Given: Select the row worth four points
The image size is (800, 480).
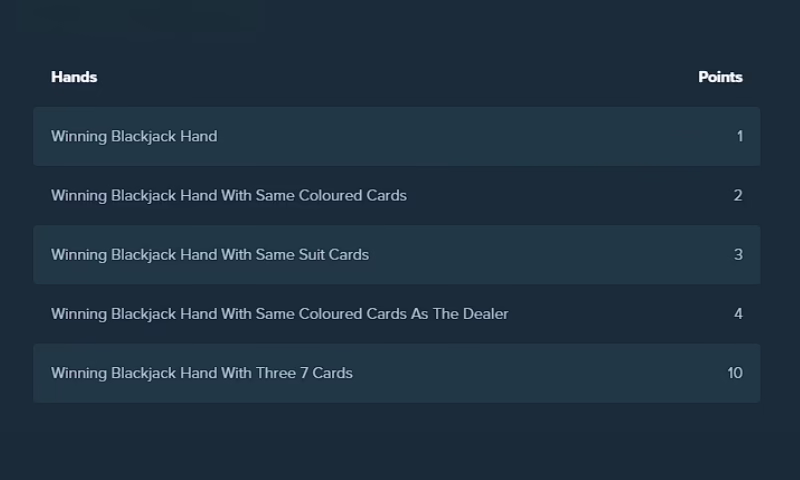Looking at the screenshot, I should (397, 314).
